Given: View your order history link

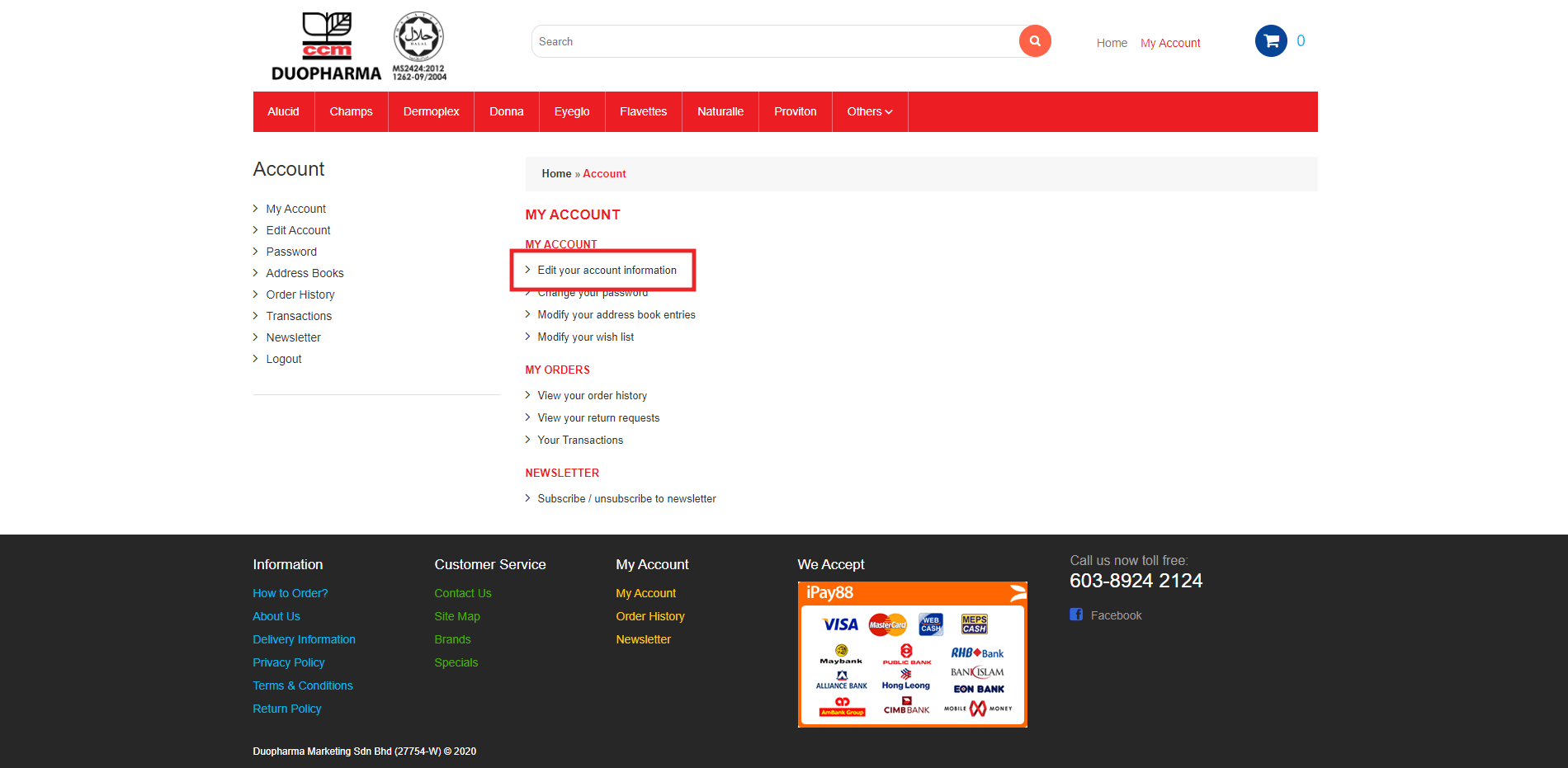Looking at the screenshot, I should tap(592, 396).
